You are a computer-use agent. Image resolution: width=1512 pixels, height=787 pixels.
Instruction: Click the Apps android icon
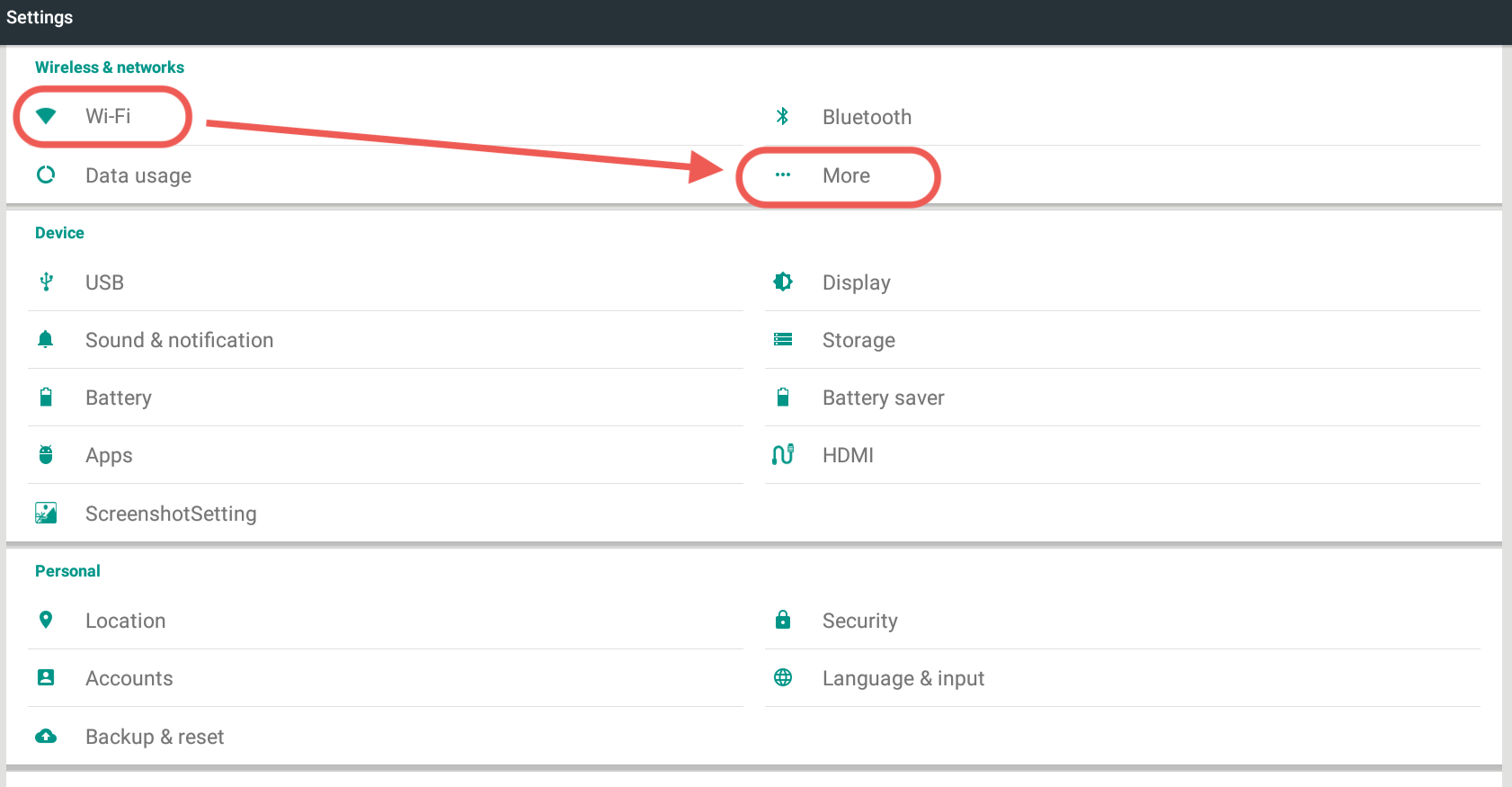(x=46, y=455)
